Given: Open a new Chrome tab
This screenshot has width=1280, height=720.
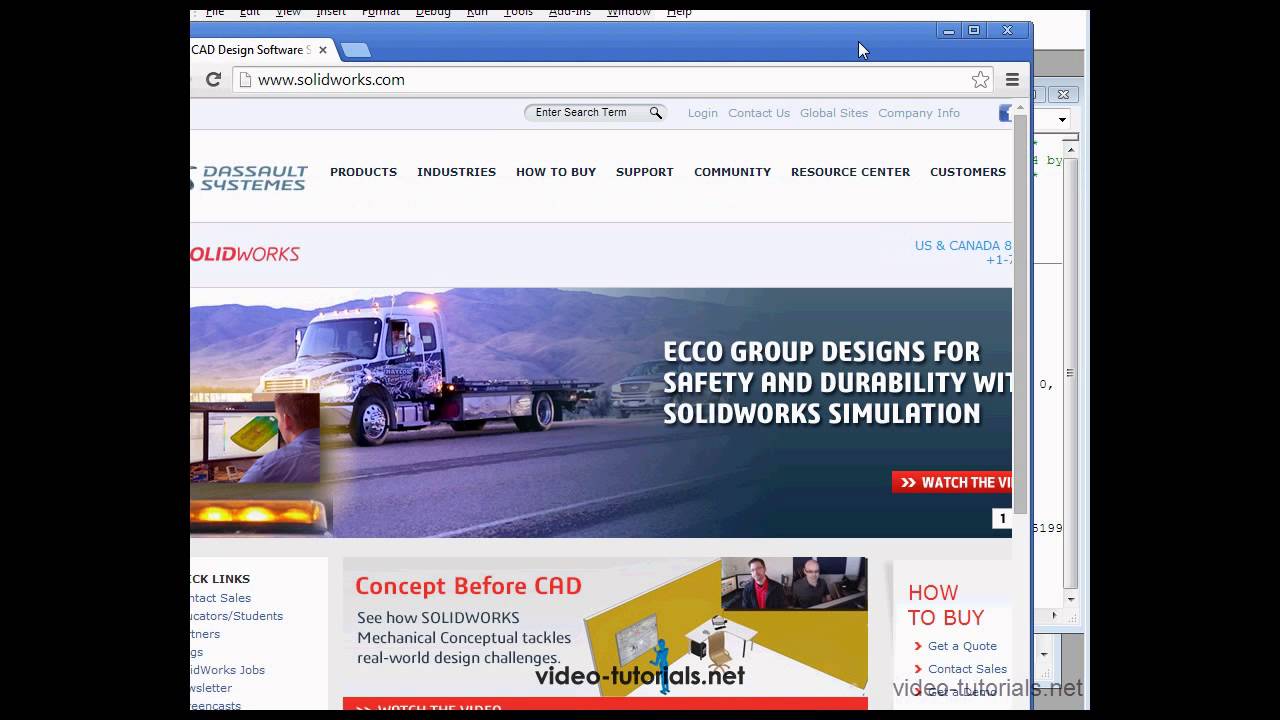Looking at the screenshot, I should point(355,50).
